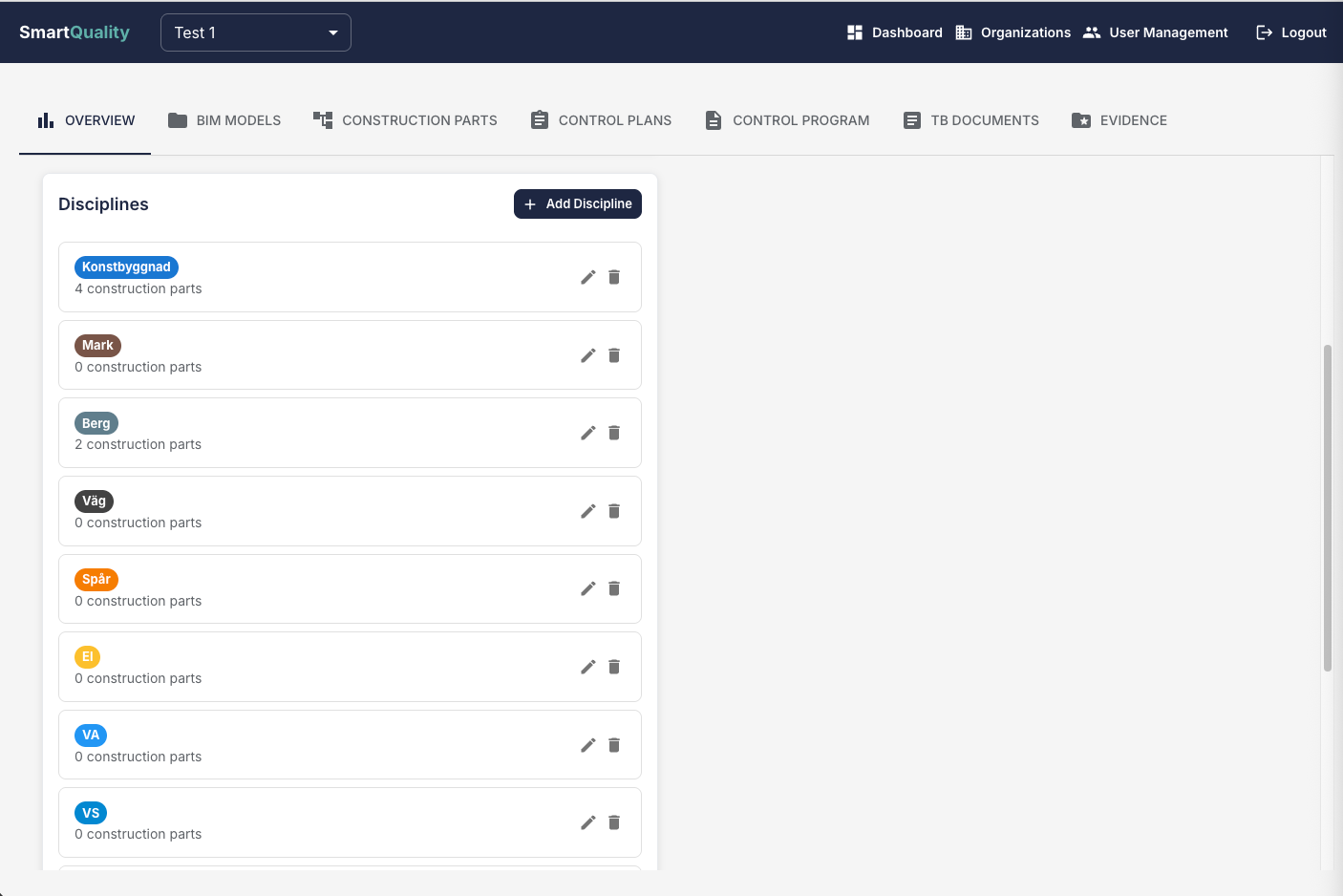
Task: Open the Evidence tab
Action: pyautogui.click(x=1119, y=120)
